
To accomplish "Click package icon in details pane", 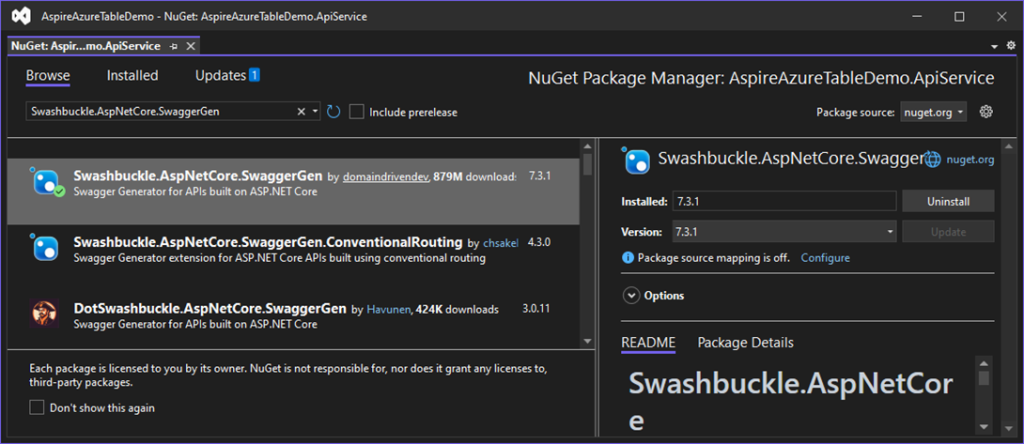I will click(x=635, y=161).
